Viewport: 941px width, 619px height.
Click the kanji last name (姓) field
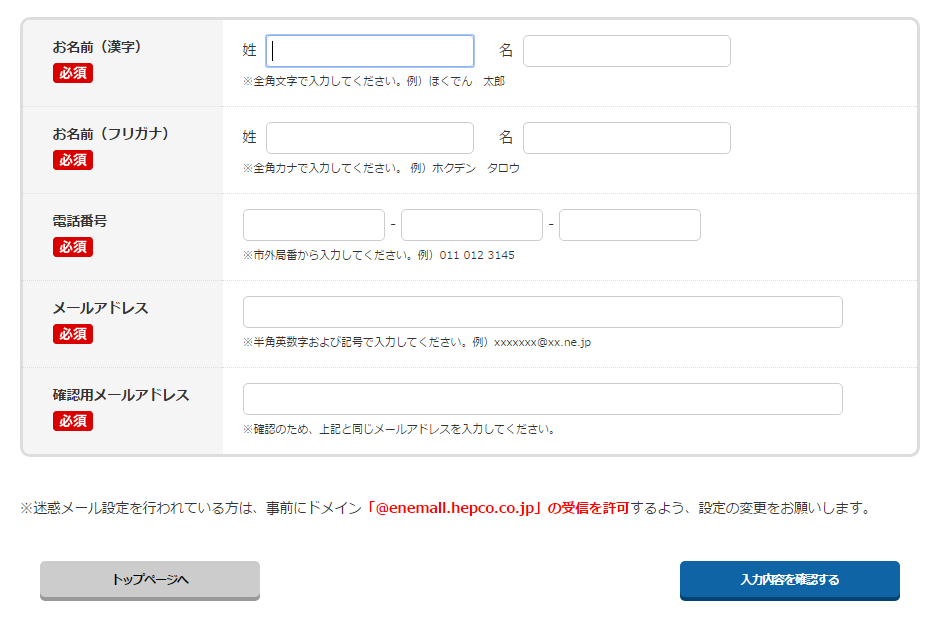coord(370,51)
